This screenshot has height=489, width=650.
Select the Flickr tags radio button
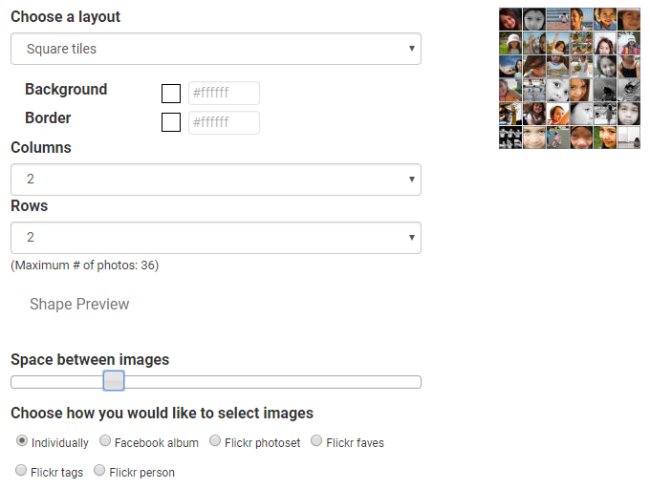21,470
